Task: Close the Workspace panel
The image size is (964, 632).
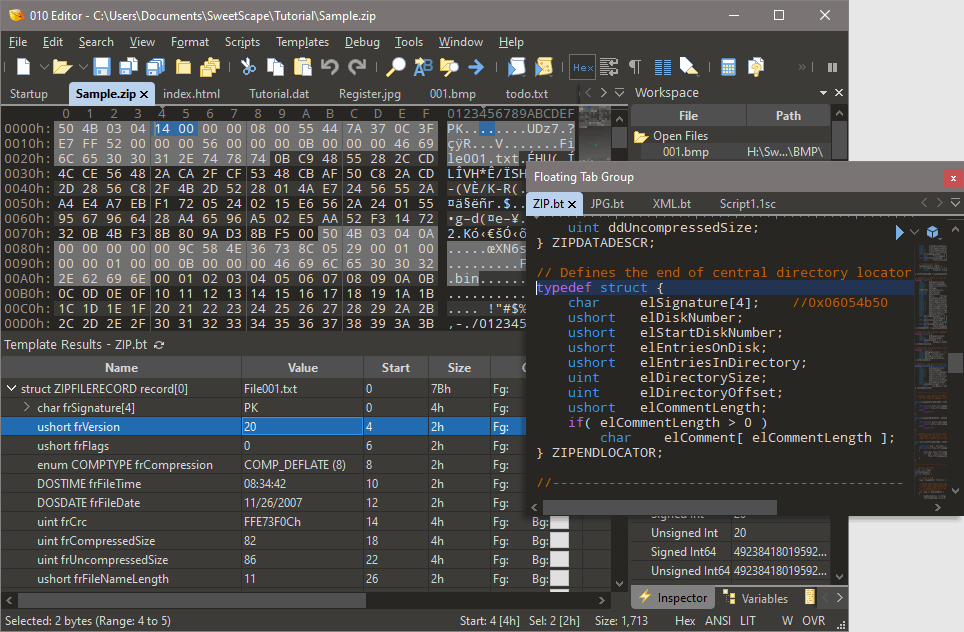Action: pos(839,93)
